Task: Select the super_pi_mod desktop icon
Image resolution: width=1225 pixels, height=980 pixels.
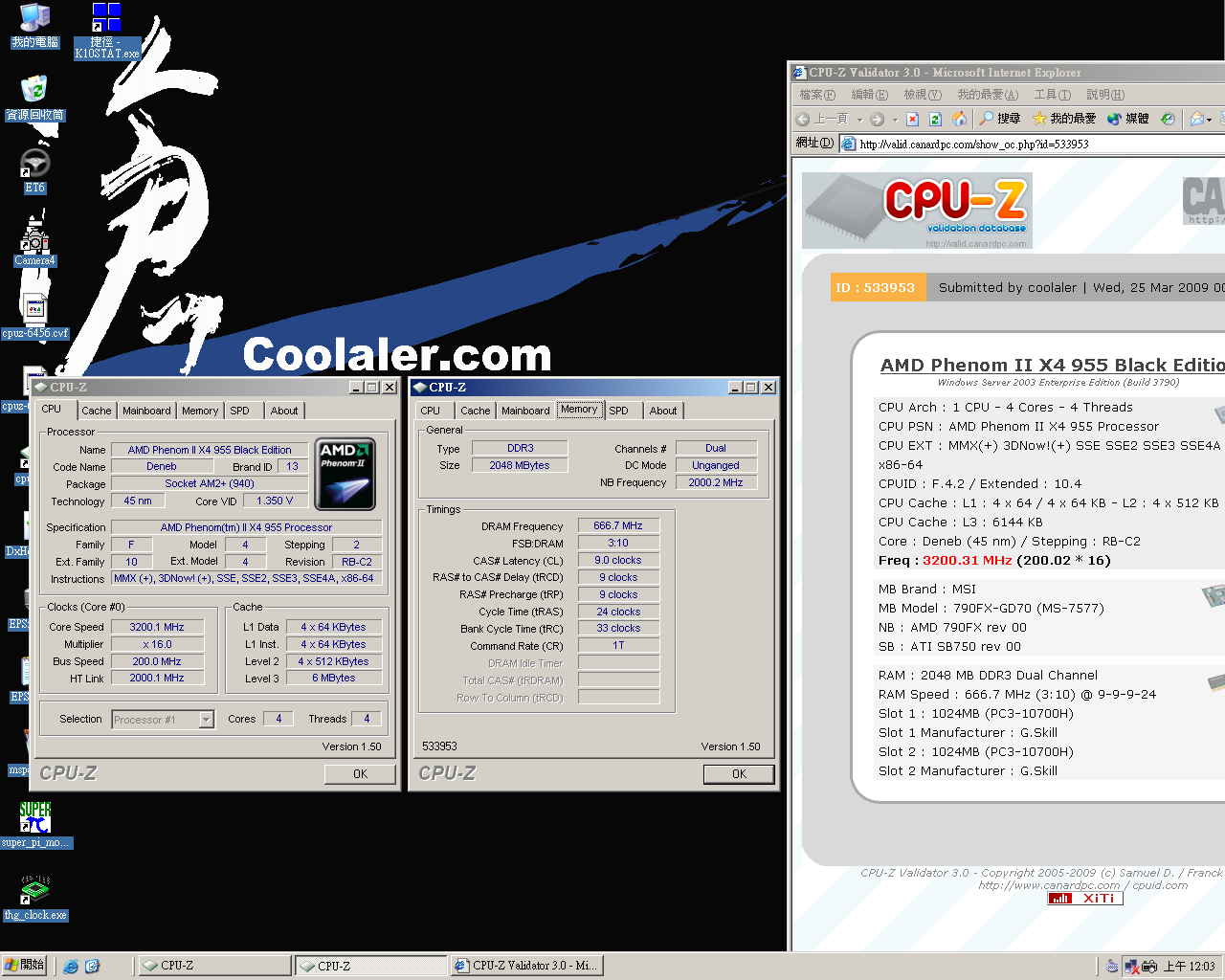Action: 35,825
